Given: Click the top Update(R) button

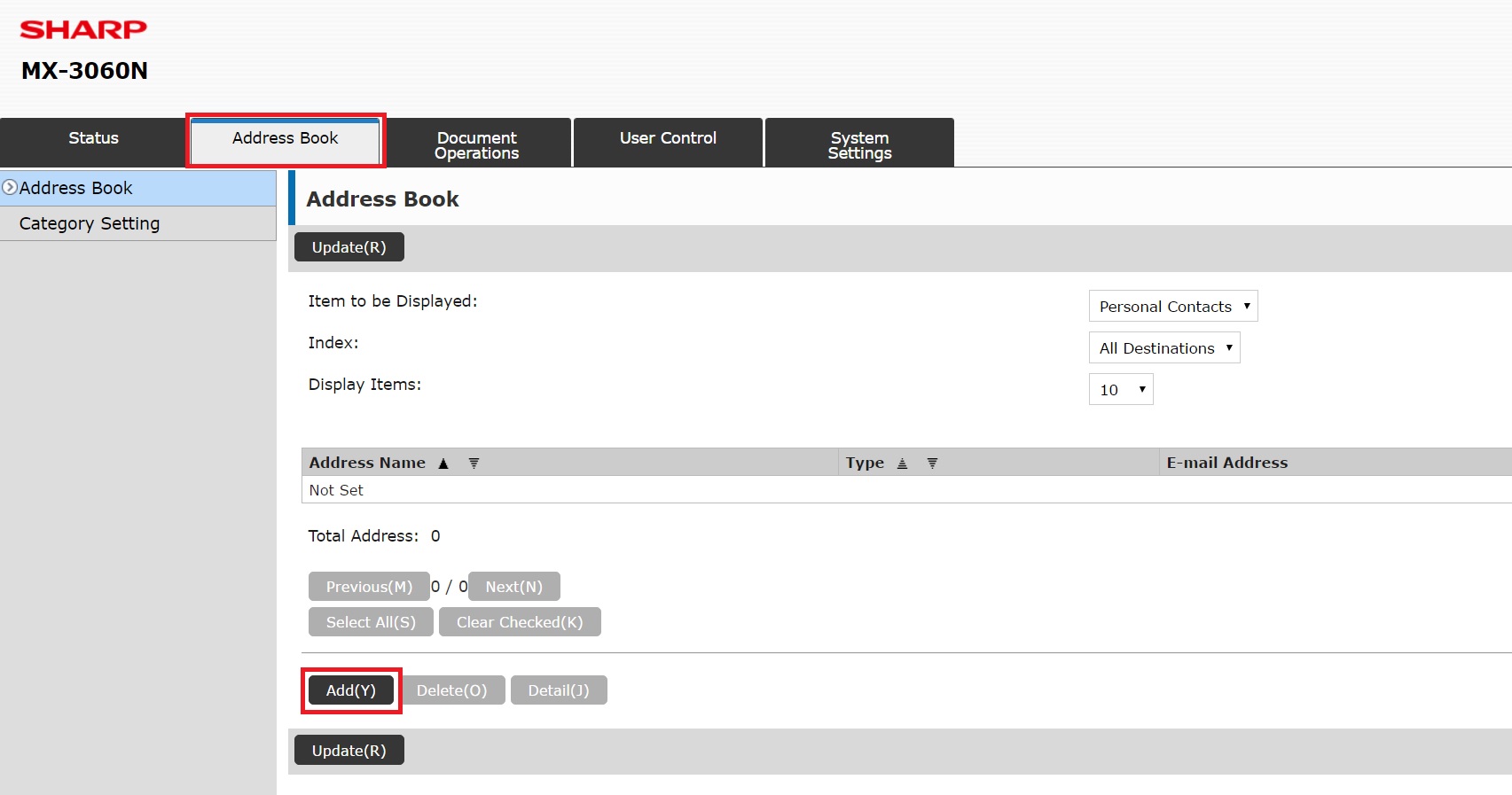Looking at the screenshot, I should point(349,247).
